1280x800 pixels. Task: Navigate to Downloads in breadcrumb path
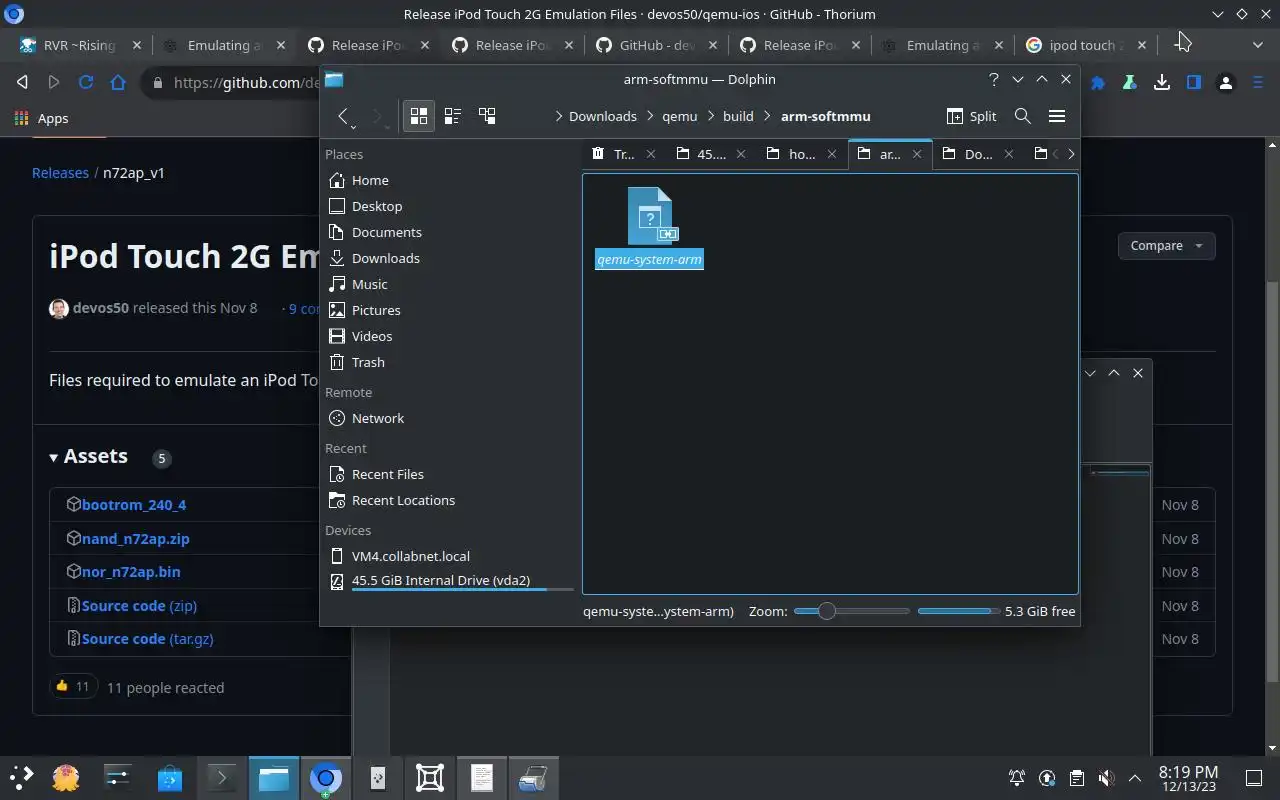[x=603, y=116]
